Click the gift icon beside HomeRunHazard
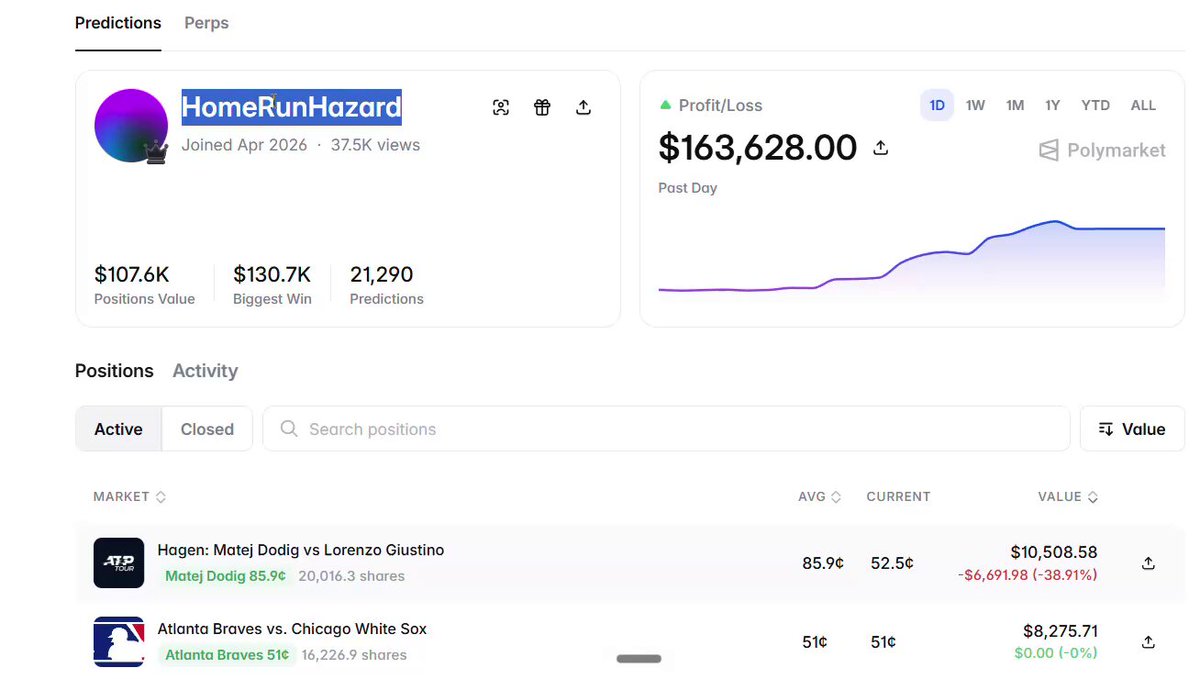This screenshot has height=679, width=1200. (542, 108)
